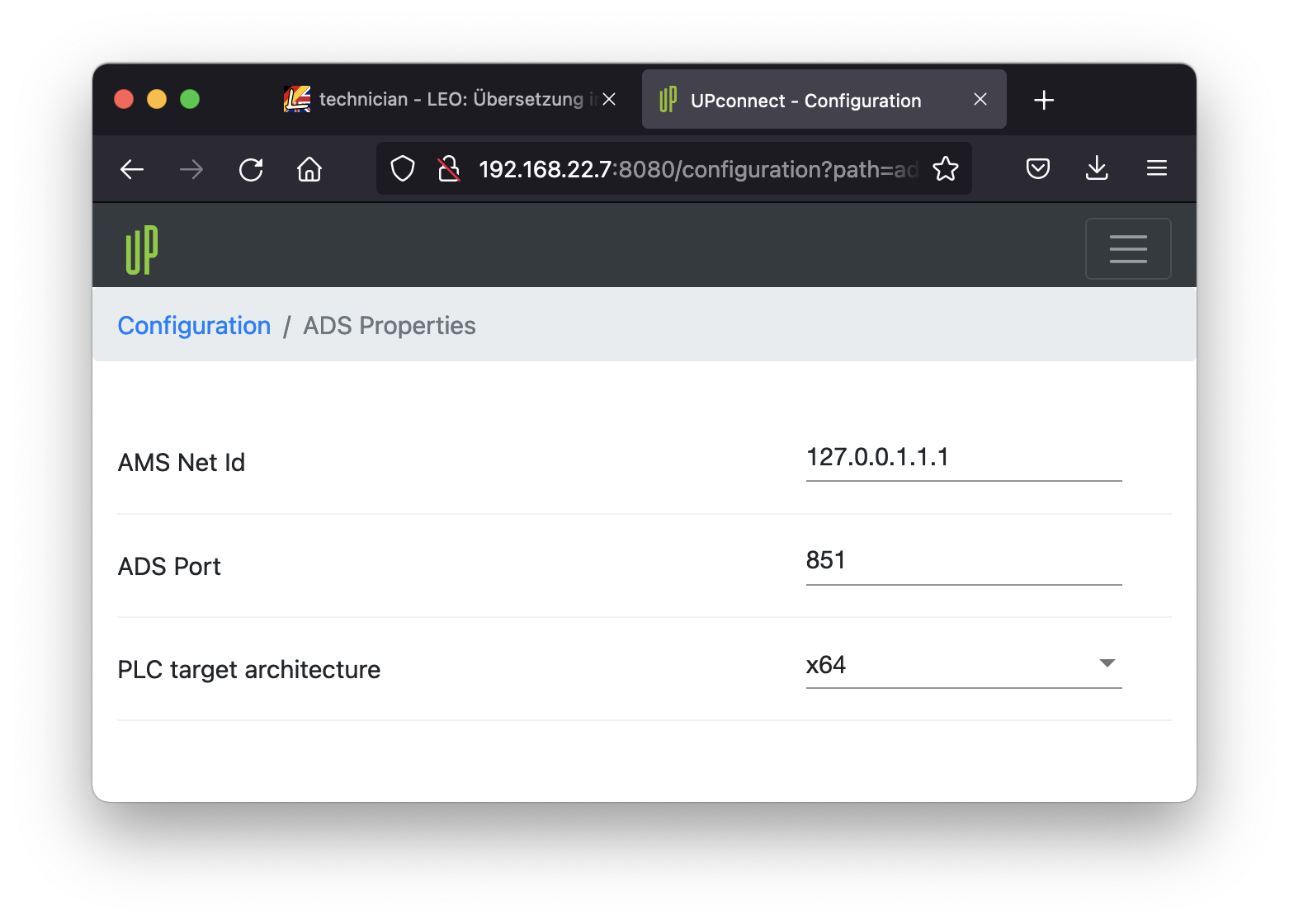Click the UP logo in the header
This screenshot has width=1289, height=924.
[x=141, y=248]
